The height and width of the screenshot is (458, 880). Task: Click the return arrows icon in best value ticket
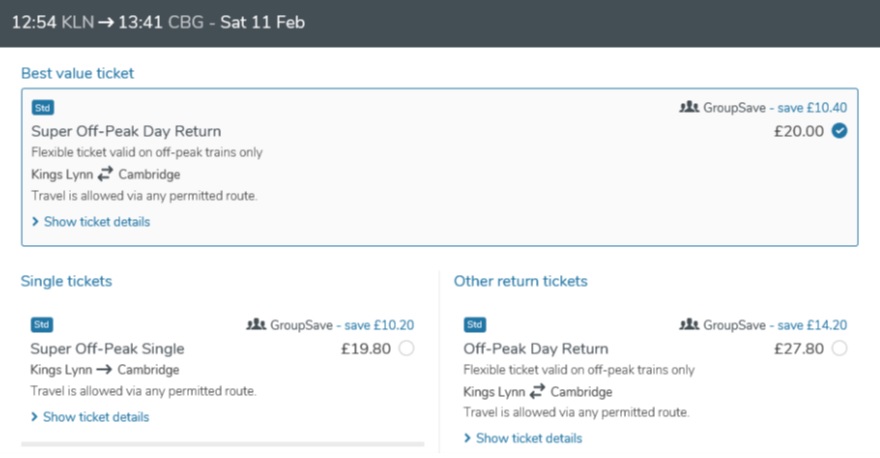(x=105, y=174)
